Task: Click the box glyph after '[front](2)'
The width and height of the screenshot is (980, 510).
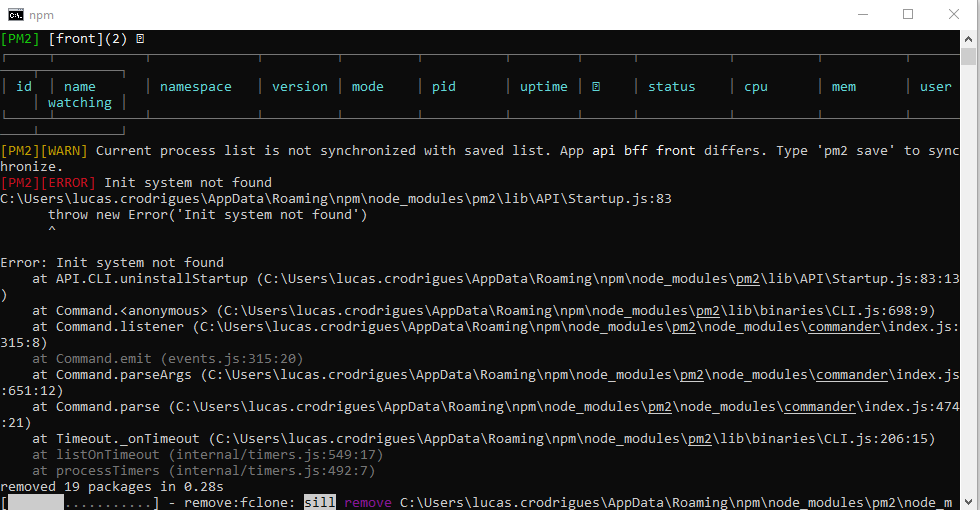Action: [140, 39]
